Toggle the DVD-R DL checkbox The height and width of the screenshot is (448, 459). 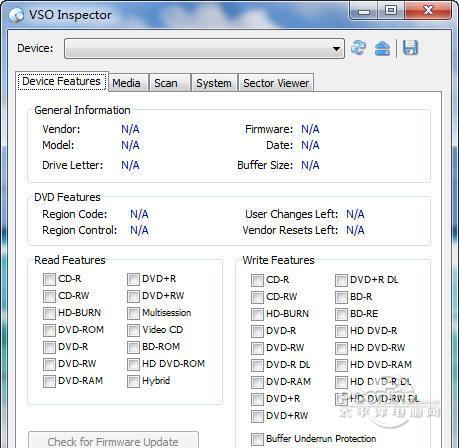click(x=257, y=365)
